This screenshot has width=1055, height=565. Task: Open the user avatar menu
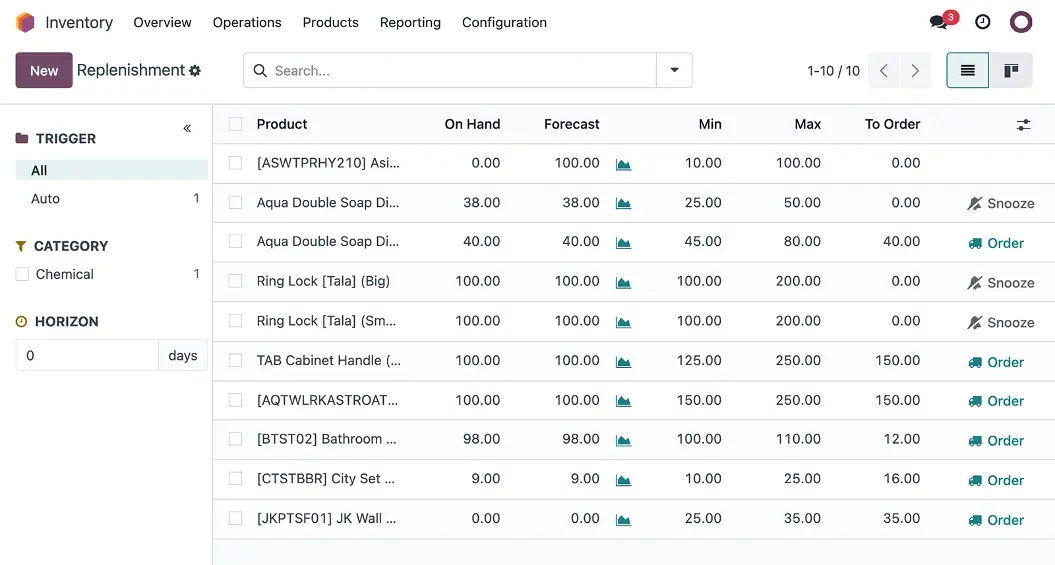coord(1021,22)
